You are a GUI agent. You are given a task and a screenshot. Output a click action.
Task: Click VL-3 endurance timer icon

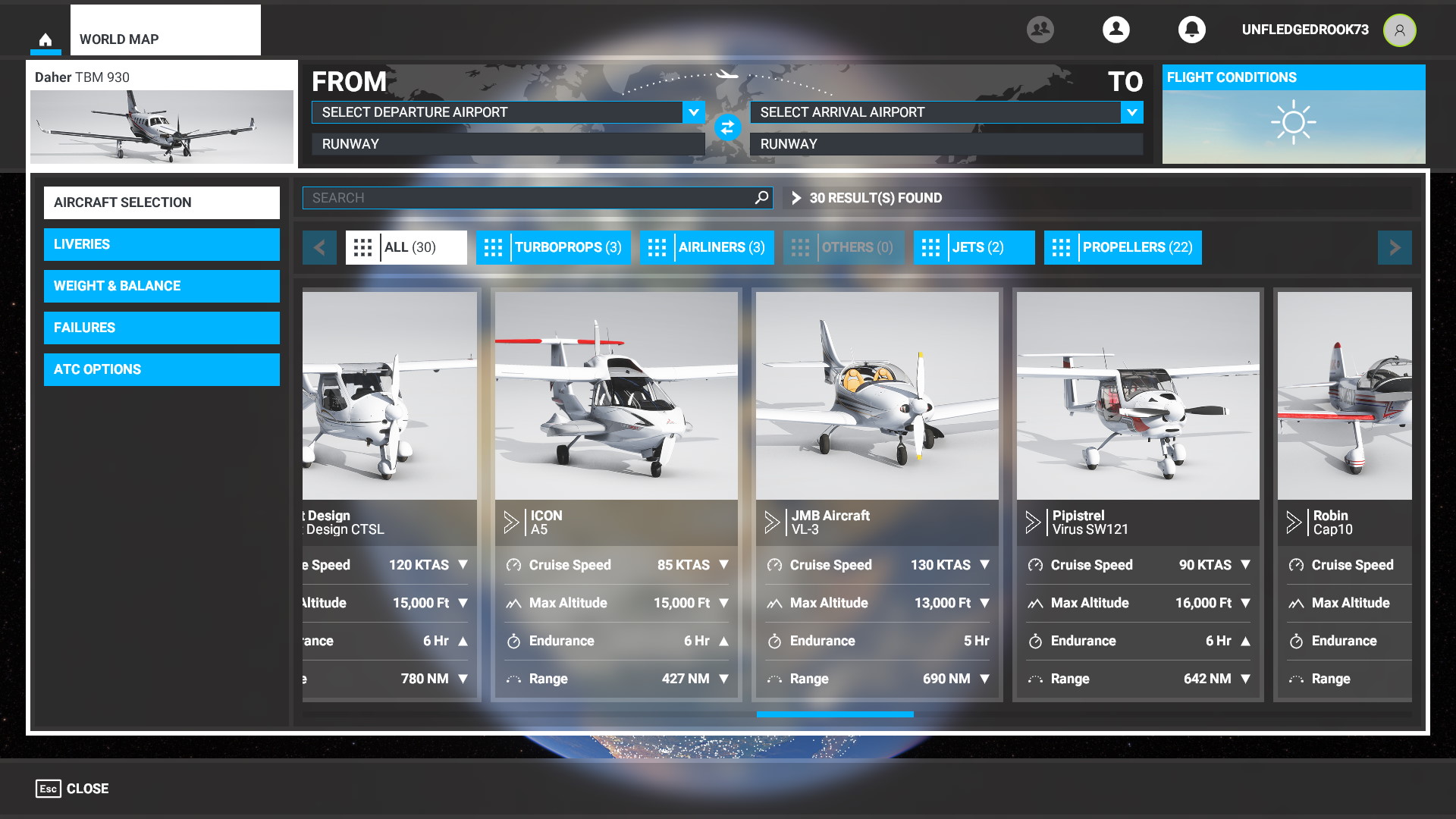tap(774, 641)
